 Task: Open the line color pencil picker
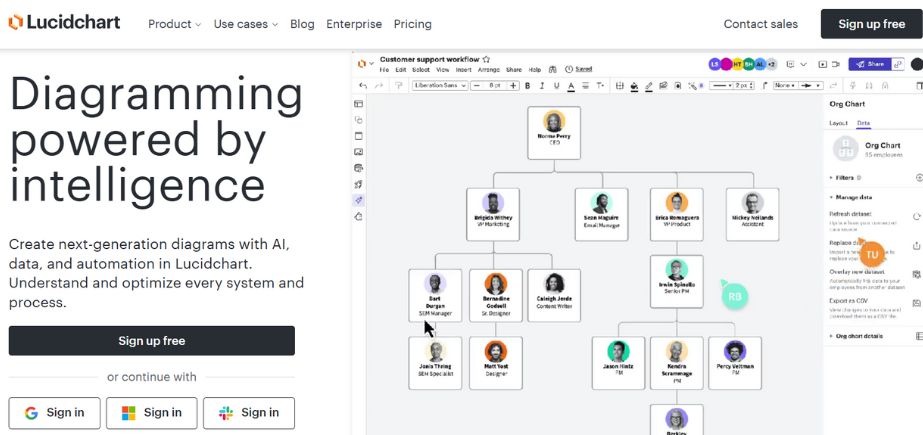point(649,86)
